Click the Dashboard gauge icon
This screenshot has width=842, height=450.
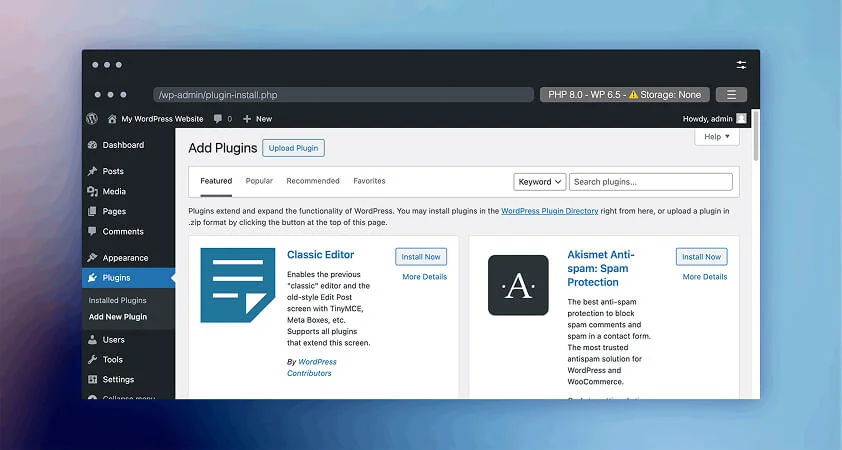92,145
